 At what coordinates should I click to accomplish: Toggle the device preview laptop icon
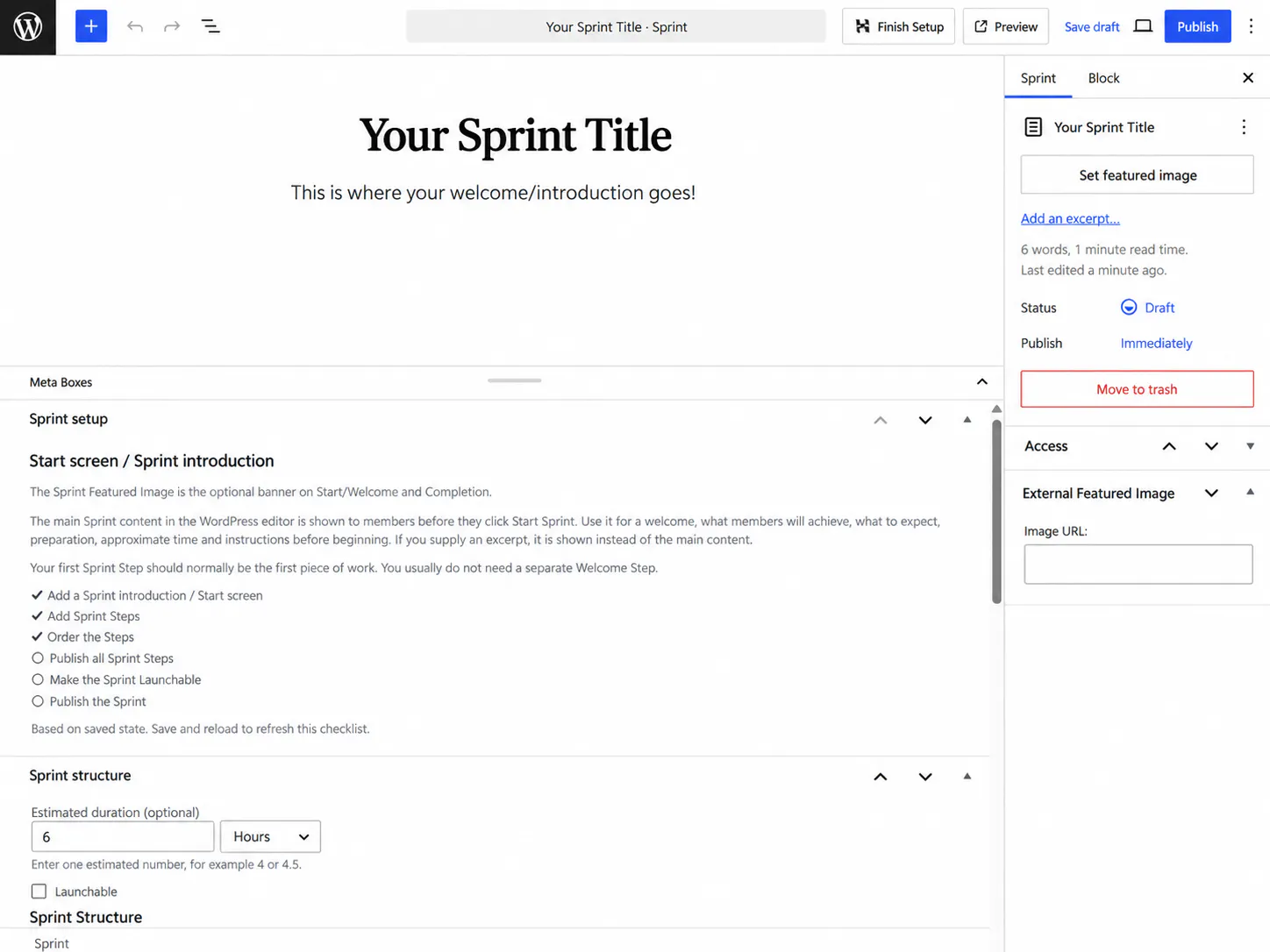coord(1143,26)
